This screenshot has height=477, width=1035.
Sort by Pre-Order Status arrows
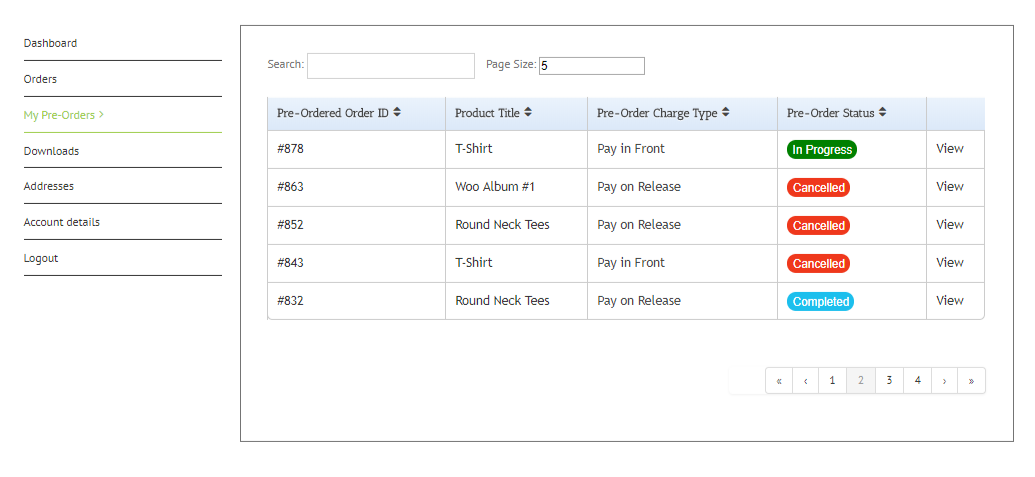click(883, 113)
